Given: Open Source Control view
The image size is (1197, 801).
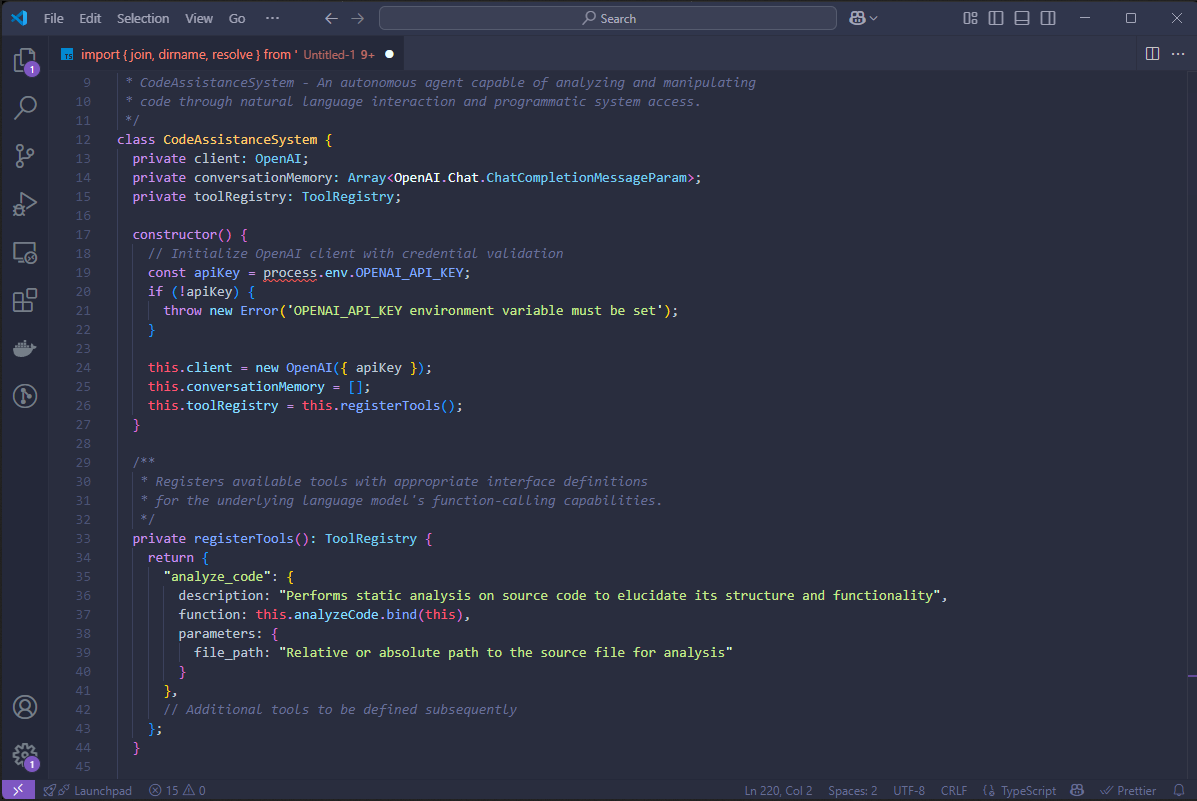Looking at the screenshot, I should [25, 155].
